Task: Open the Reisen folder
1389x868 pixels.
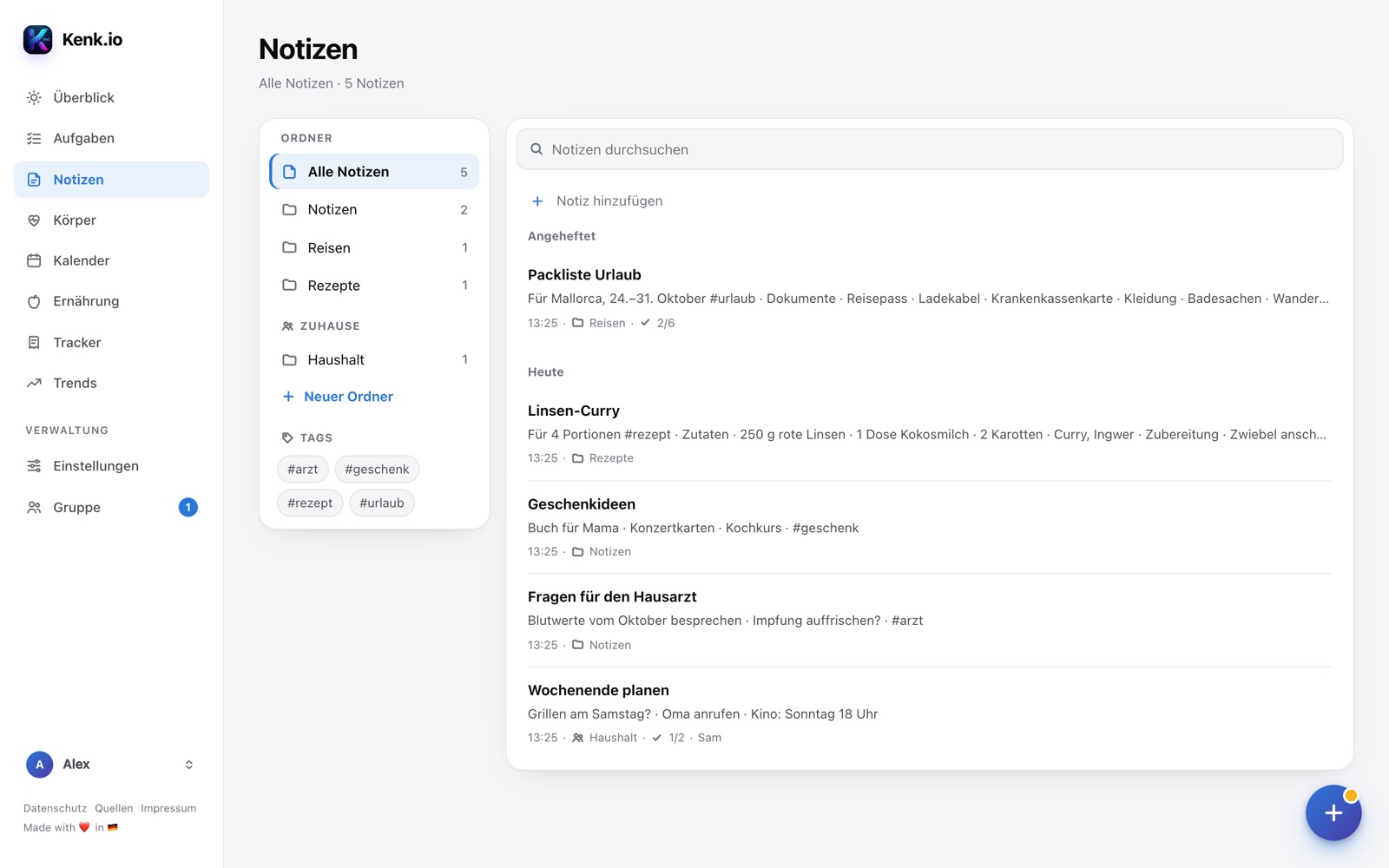Action: click(x=374, y=247)
